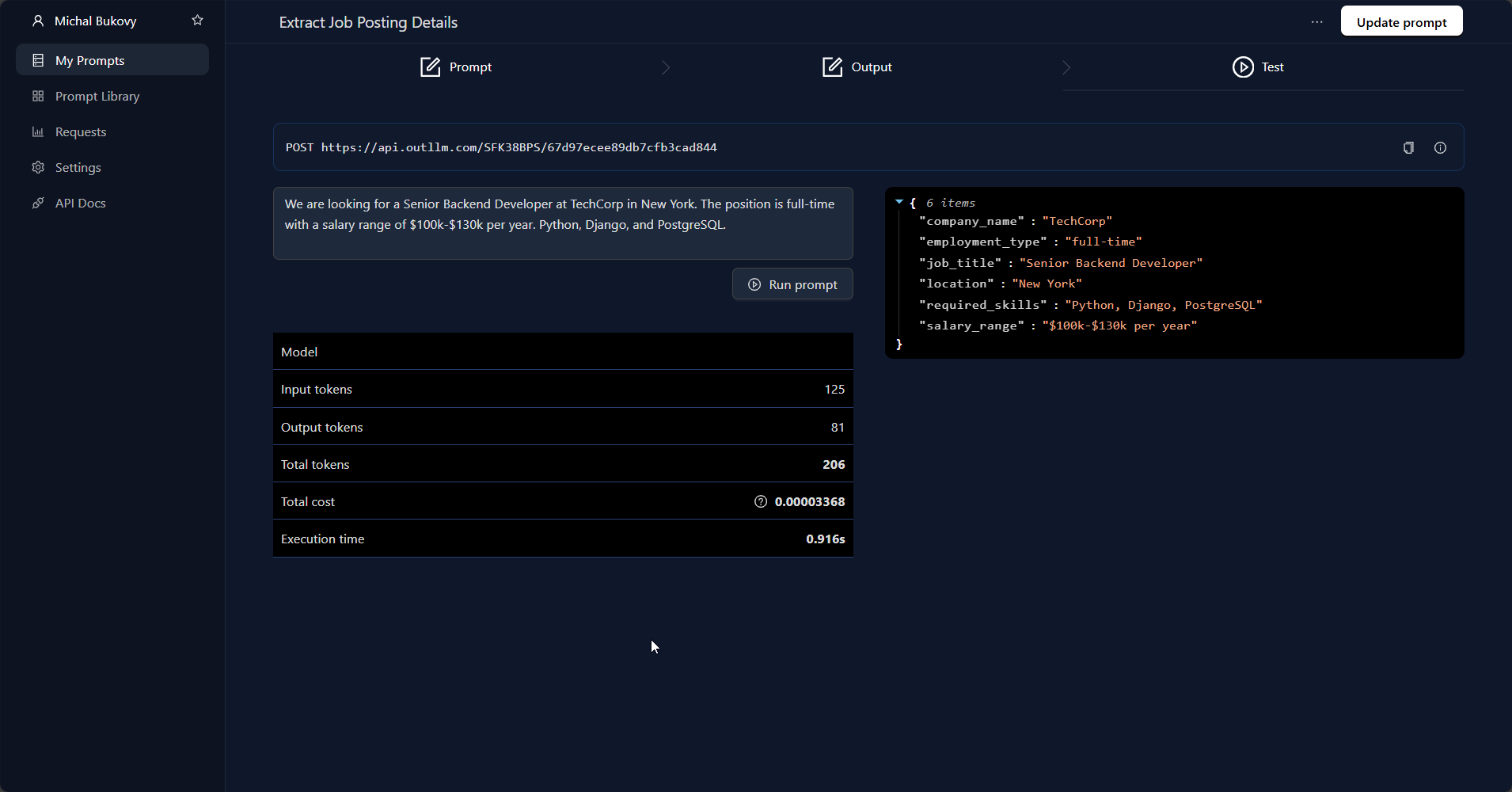Click inside the job posting test input
The height and width of the screenshot is (792, 1512).
coord(563,223)
